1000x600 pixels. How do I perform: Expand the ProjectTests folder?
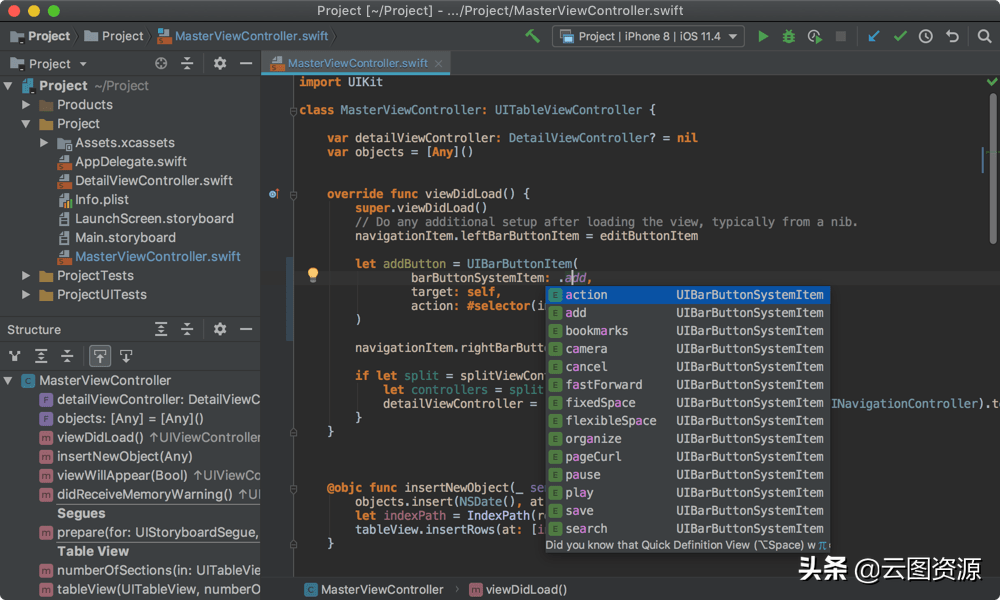pos(26,275)
